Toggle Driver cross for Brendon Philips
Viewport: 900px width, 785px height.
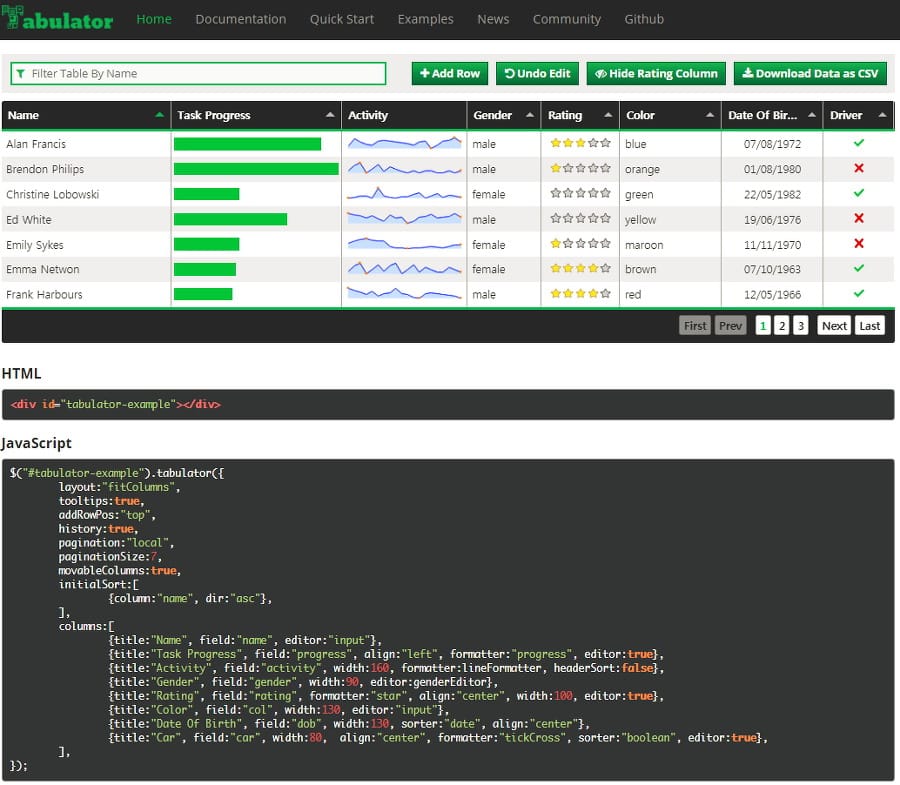(858, 169)
